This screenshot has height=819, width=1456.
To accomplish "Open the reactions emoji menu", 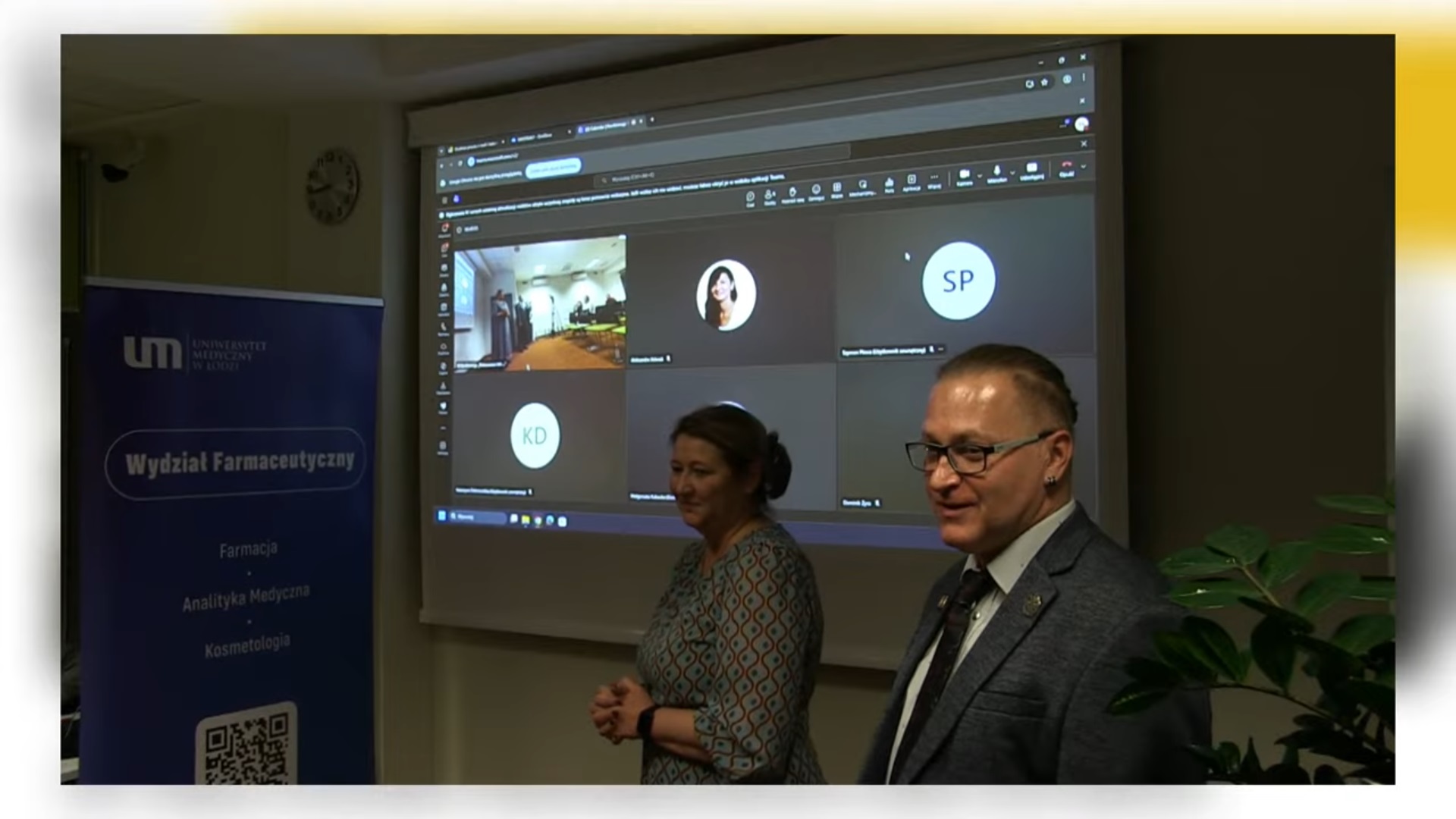I will point(816,190).
